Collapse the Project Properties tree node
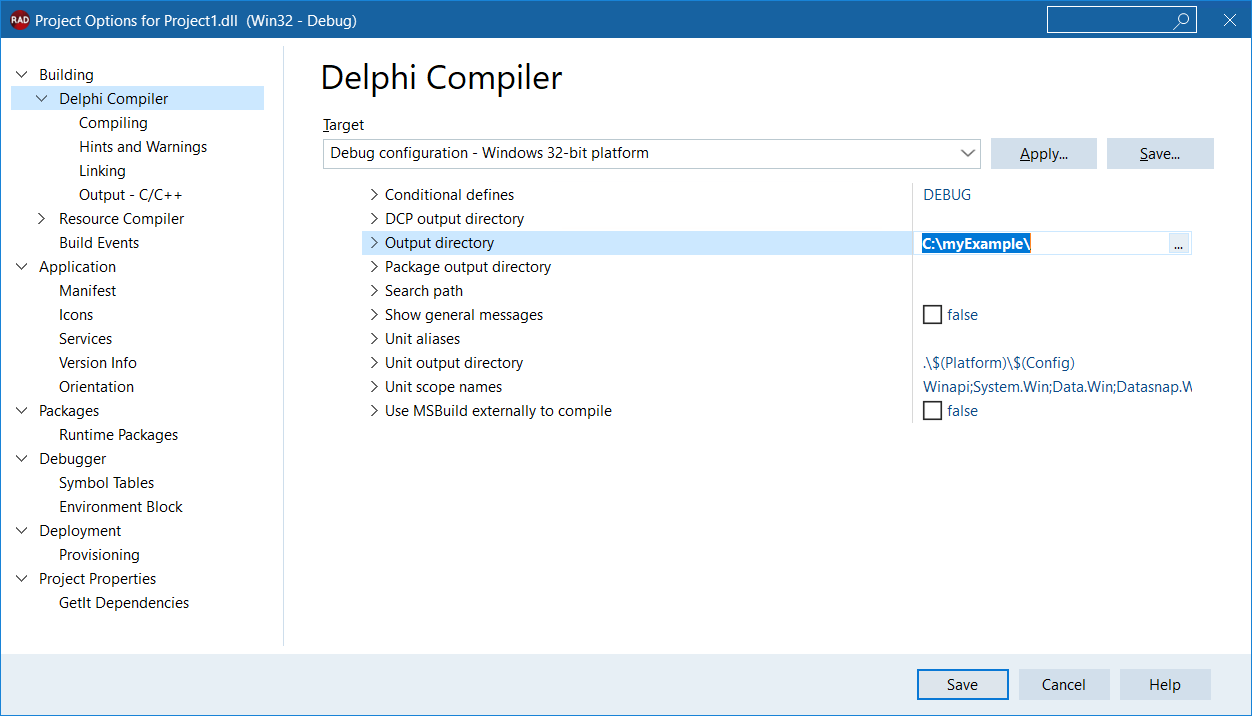1252x716 pixels. [x=22, y=579]
